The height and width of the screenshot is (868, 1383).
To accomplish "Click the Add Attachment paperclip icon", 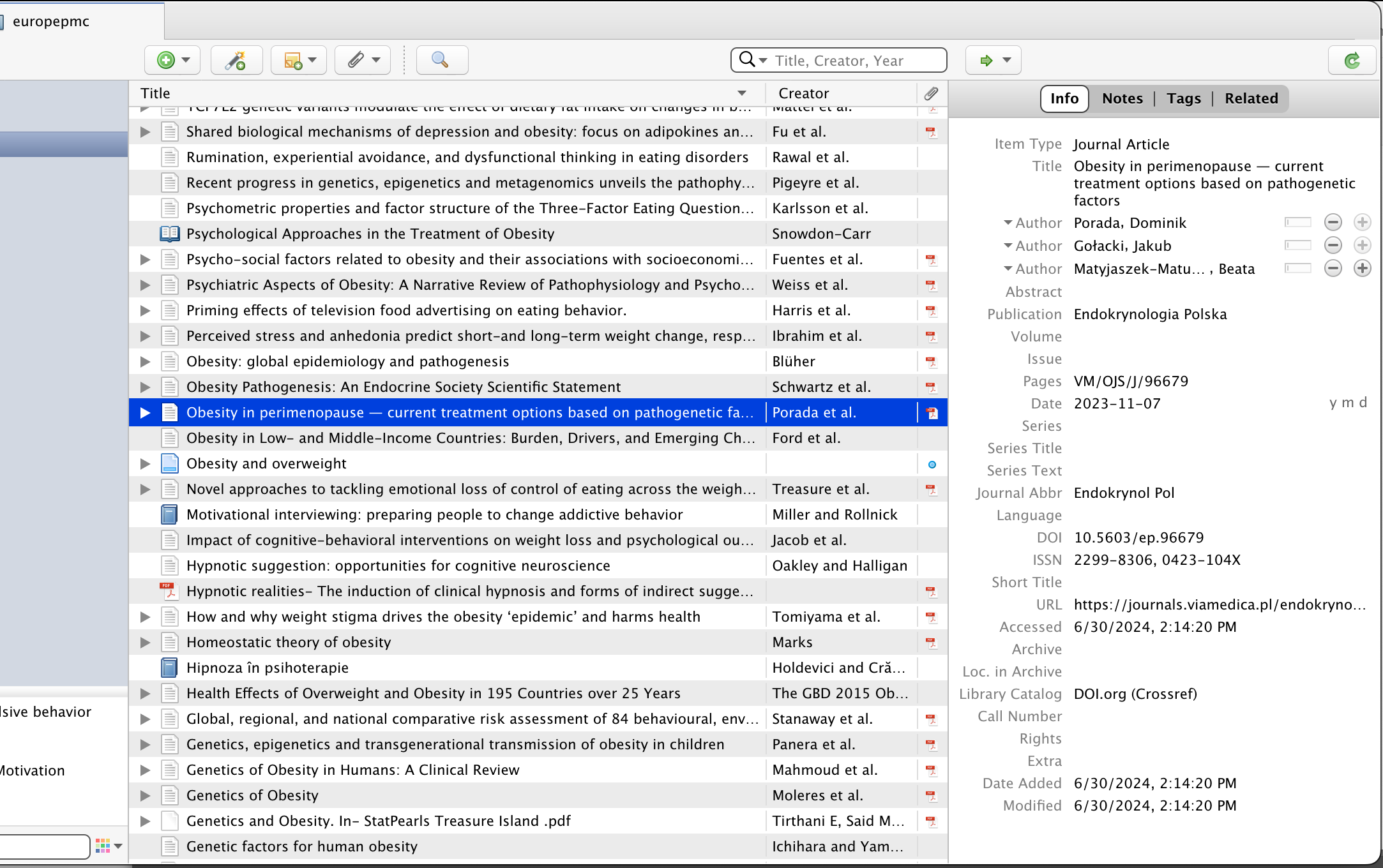I will 356,60.
